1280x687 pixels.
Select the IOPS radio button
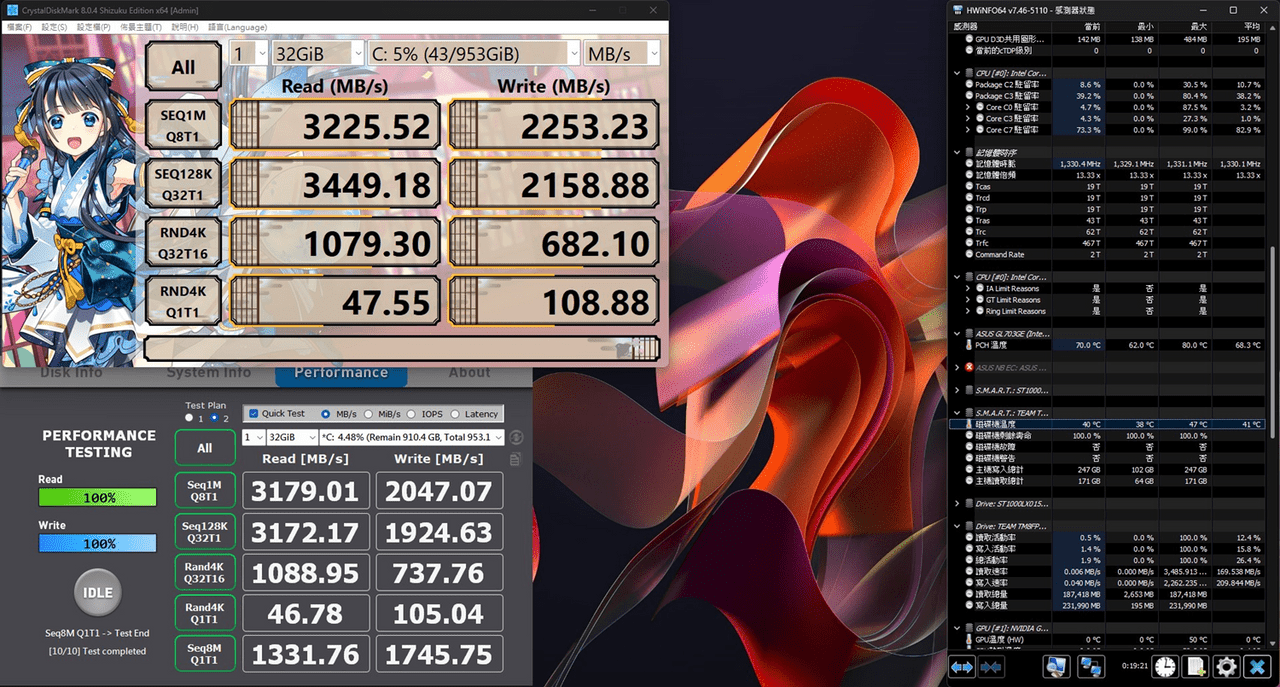412,413
